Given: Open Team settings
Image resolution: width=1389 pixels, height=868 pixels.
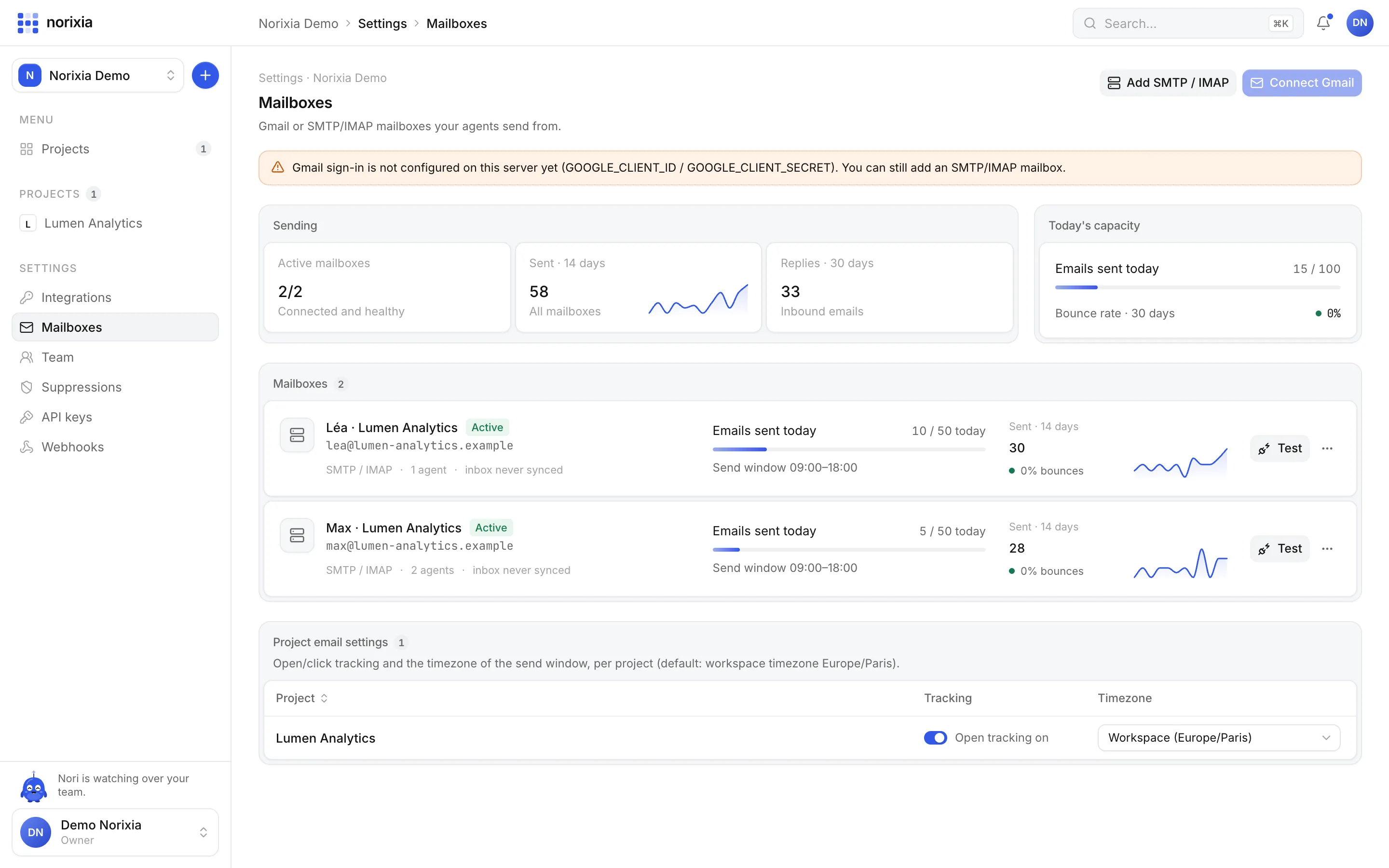Looking at the screenshot, I should click(115, 357).
